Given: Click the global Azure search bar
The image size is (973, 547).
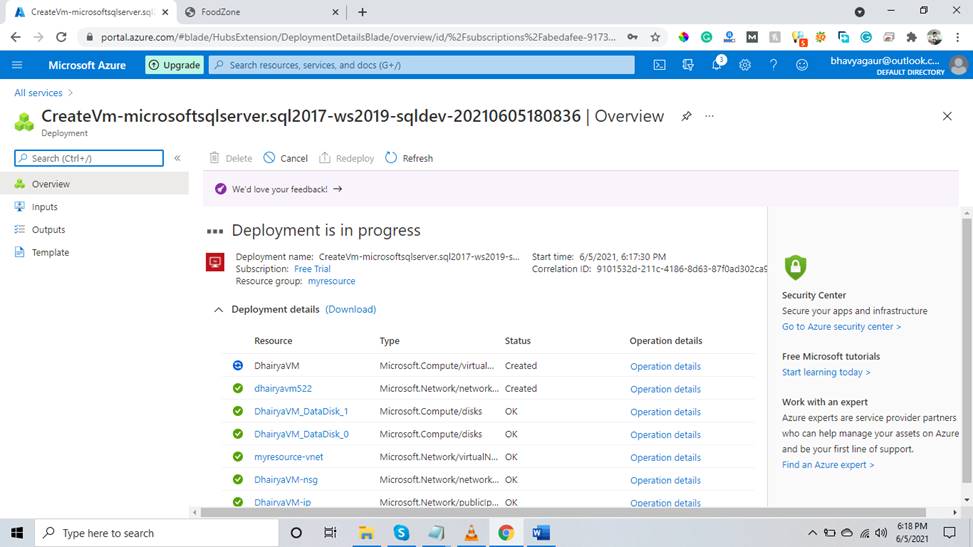Looking at the screenshot, I should coord(421,65).
